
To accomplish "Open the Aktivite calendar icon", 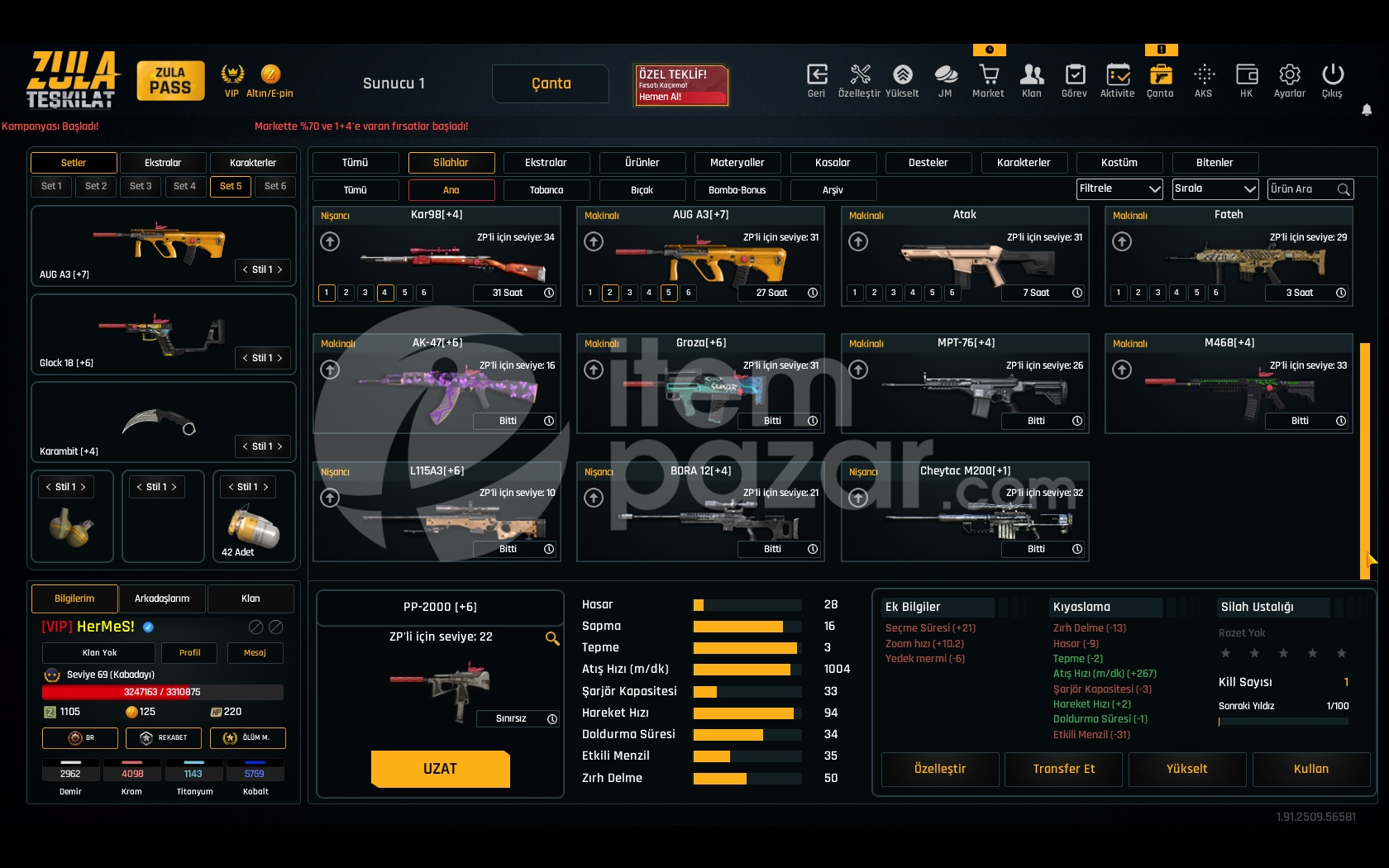I will click(x=1118, y=74).
